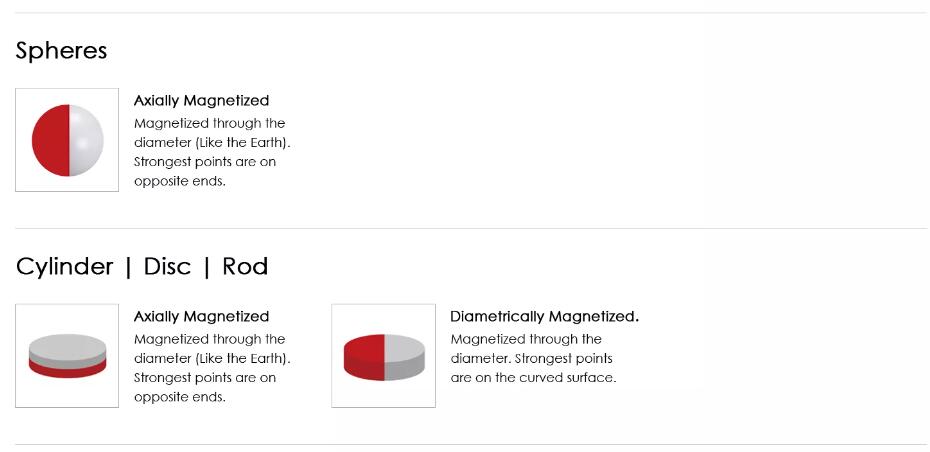Click the axial disc description paragraph
The image size is (930, 452).
(212, 368)
